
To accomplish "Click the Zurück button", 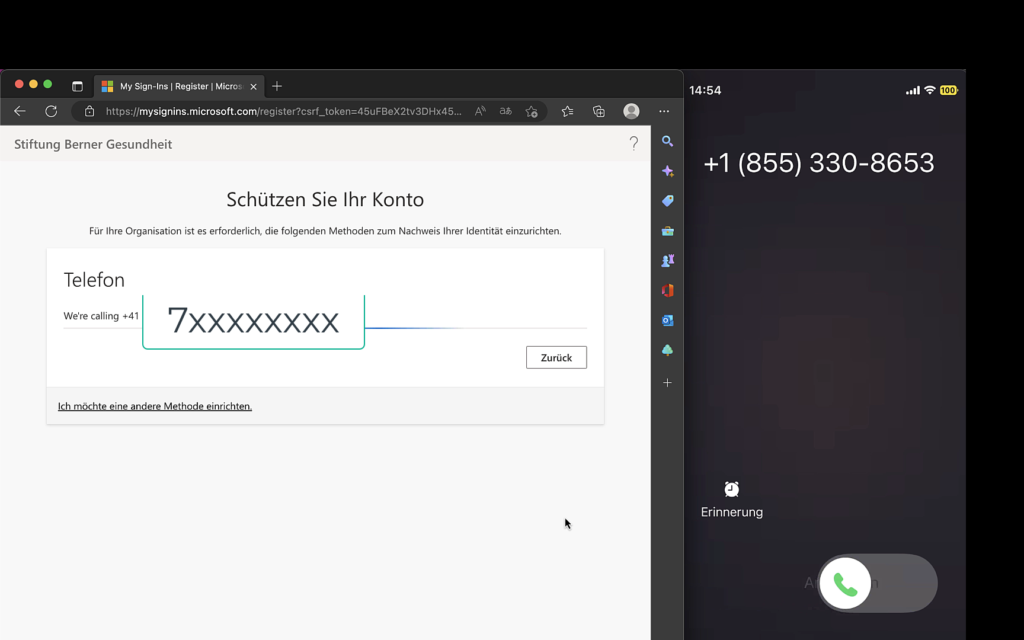I will click(556, 357).
